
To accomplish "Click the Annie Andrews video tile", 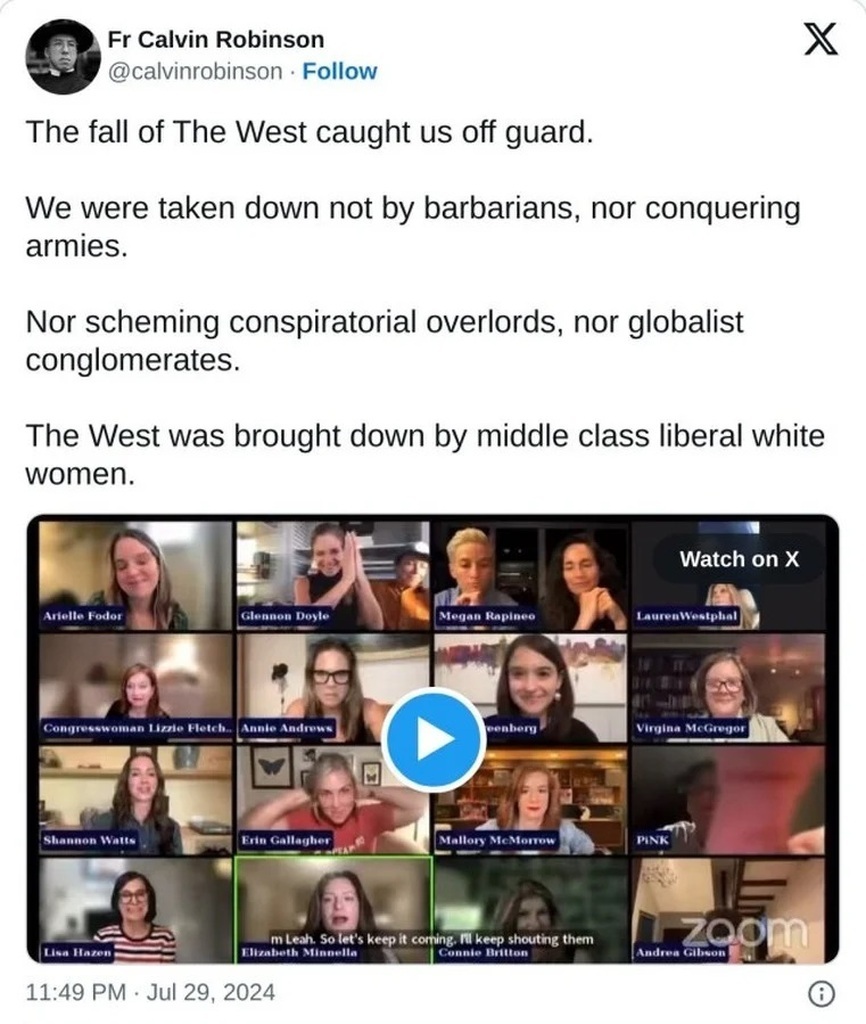I will coord(333,688).
